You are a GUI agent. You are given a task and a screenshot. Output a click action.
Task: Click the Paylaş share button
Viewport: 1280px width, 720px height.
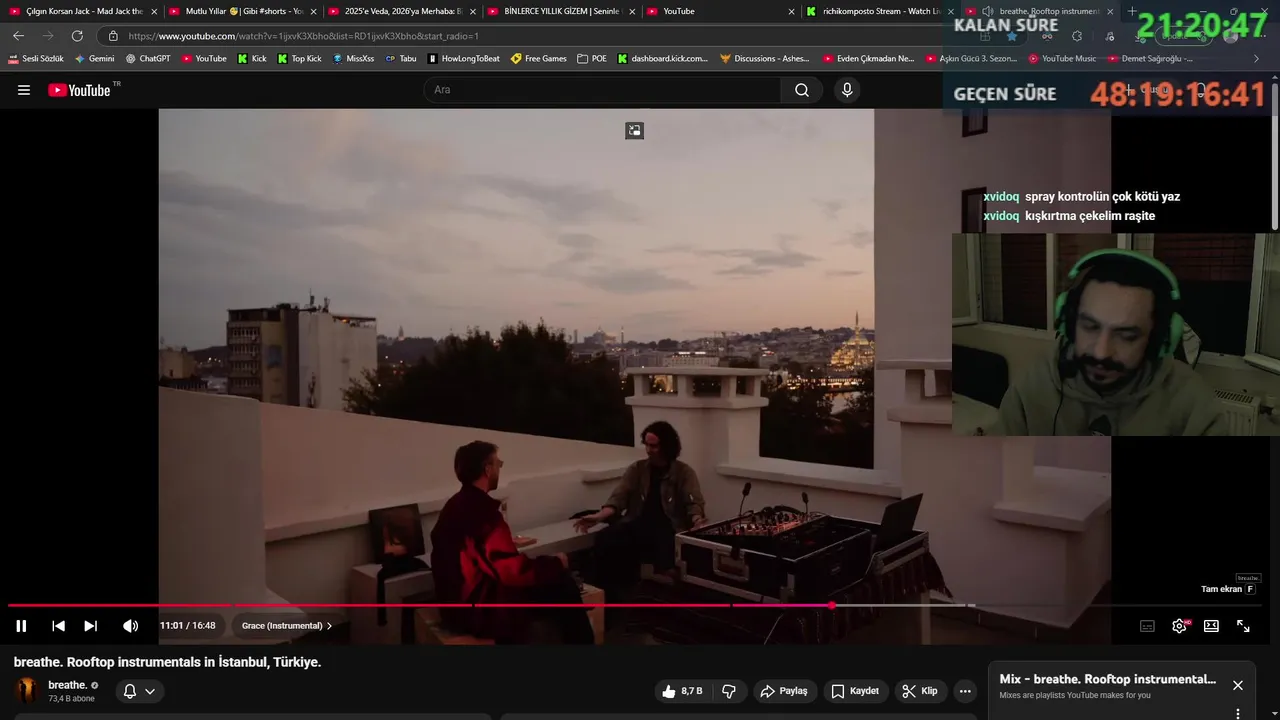tap(784, 691)
